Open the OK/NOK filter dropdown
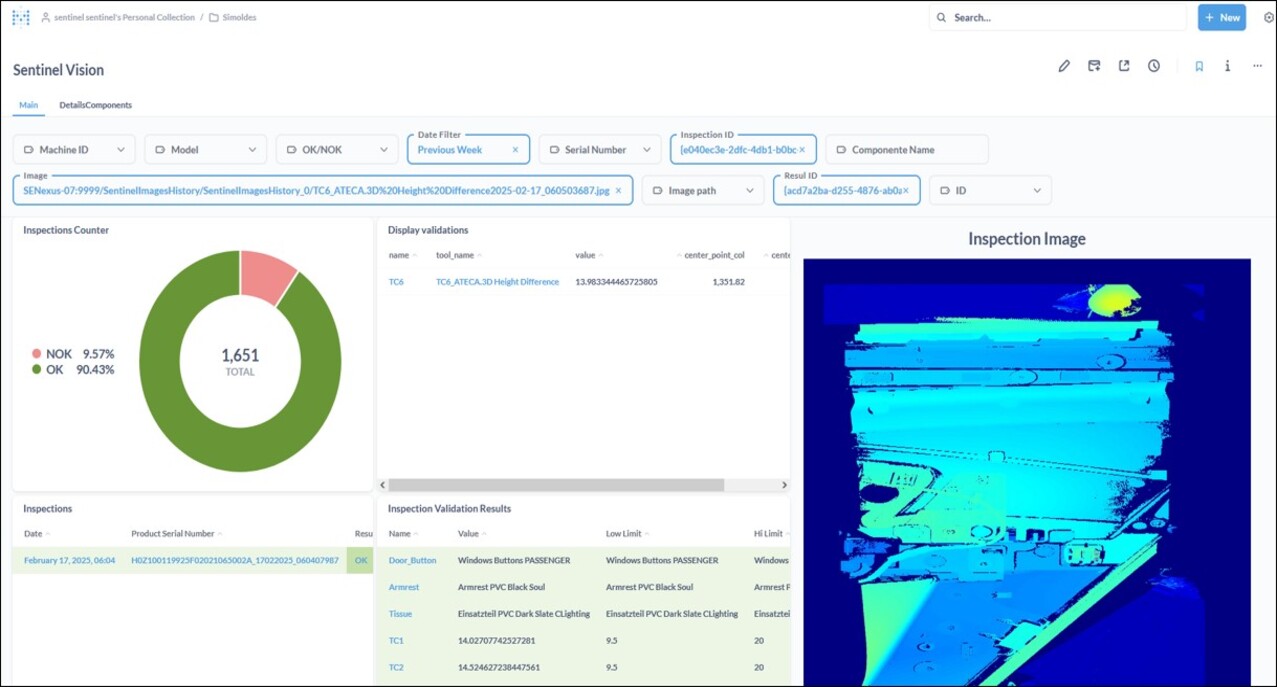1277x687 pixels. (336, 150)
